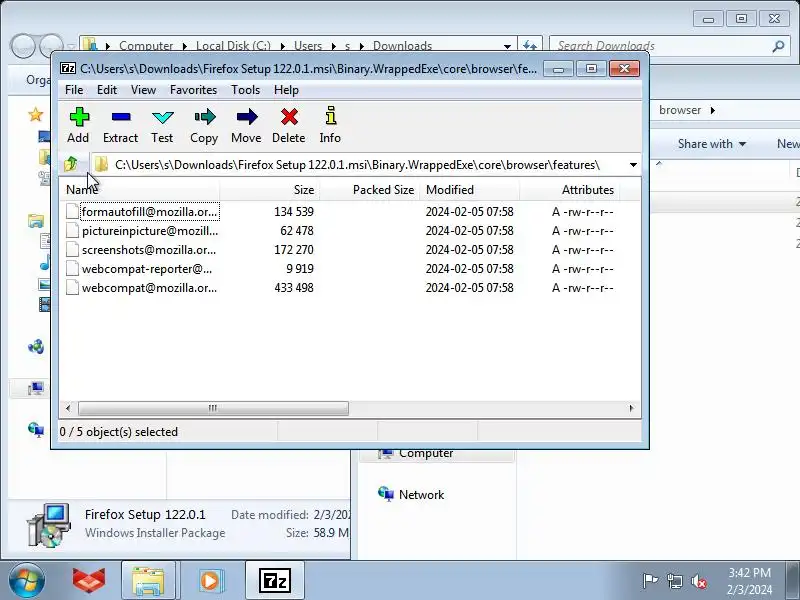Click the 7-Zip address path field
The height and width of the screenshot is (600, 800).
[357, 165]
